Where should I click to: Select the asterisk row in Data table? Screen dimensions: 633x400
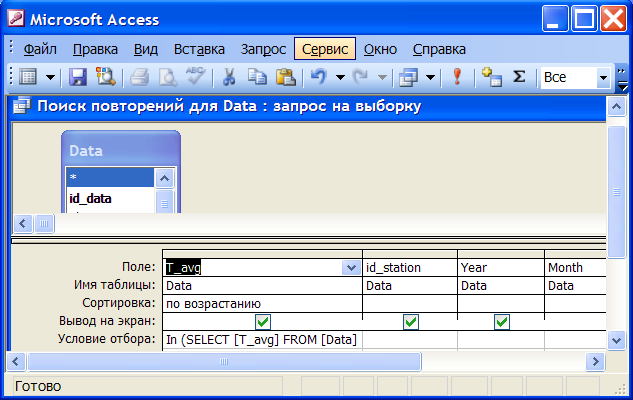(110, 177)
